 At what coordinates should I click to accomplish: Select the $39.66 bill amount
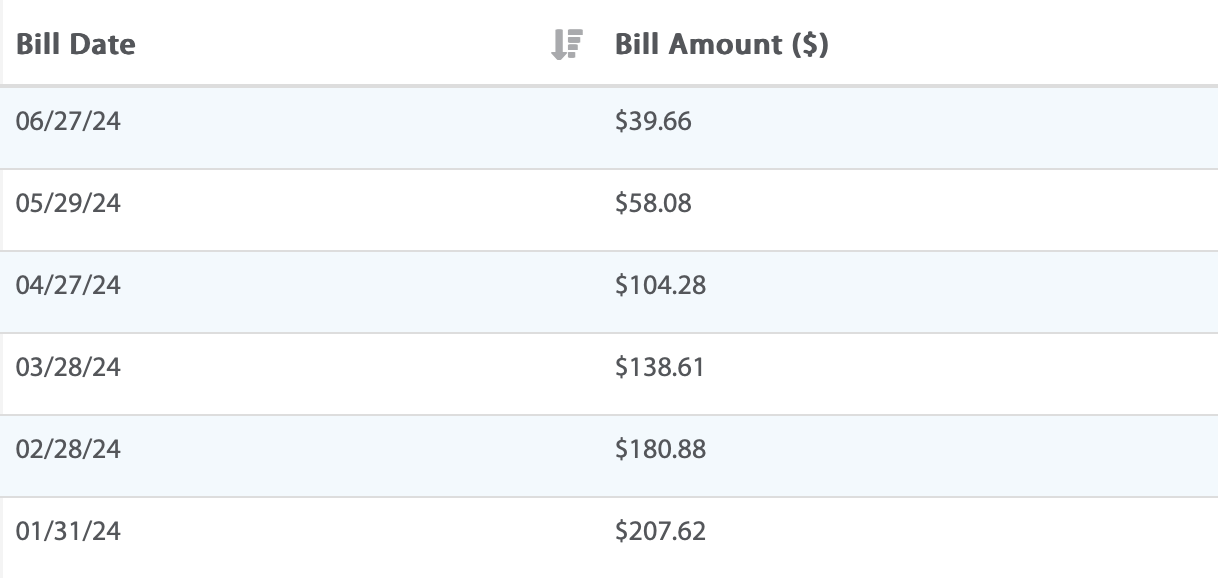(x=653, y=122)
